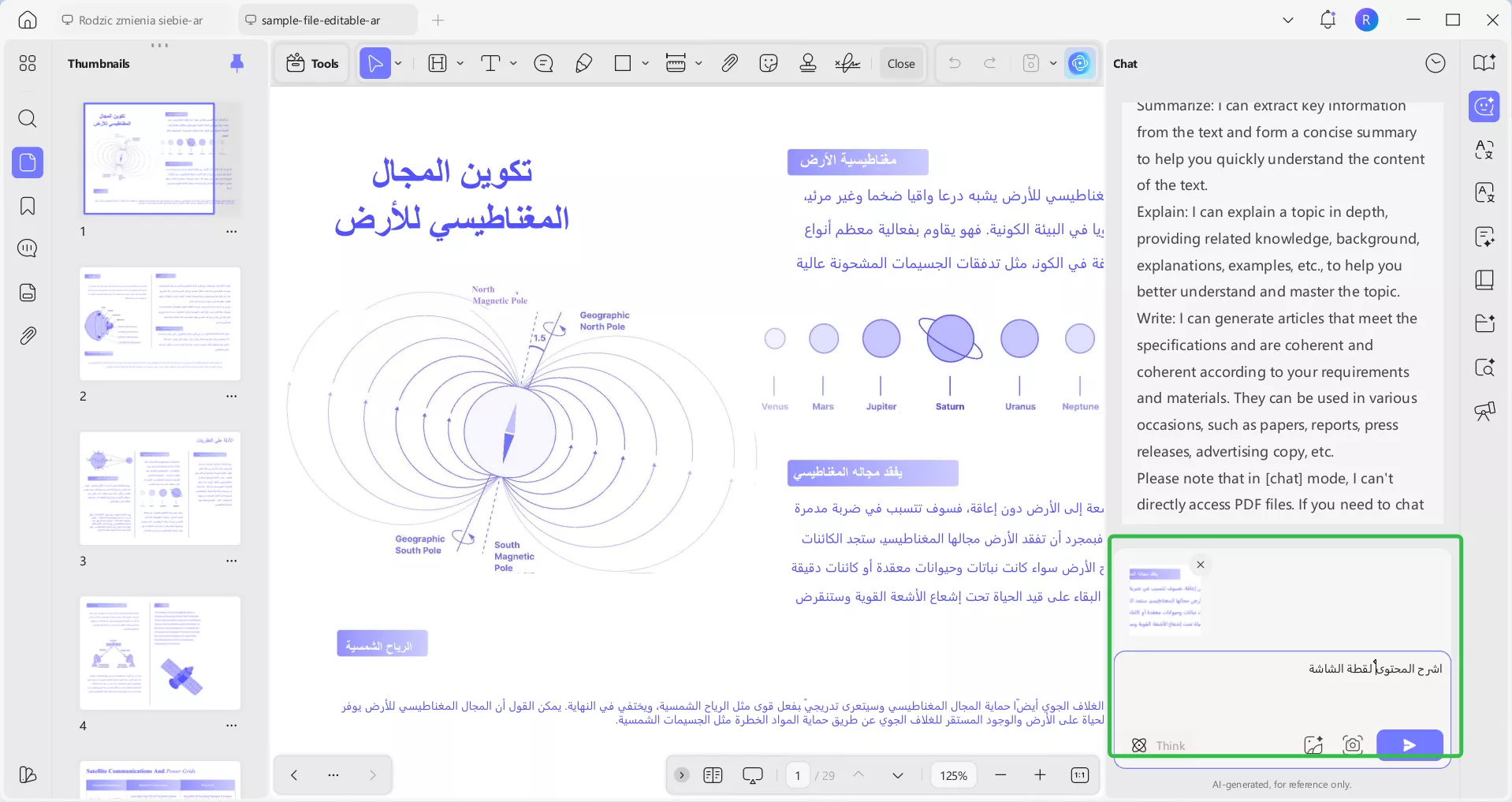The width and height of the screenshot is (1512, 802).
Task: Select the Attach file paperclip tool
Action: [728, 63]
